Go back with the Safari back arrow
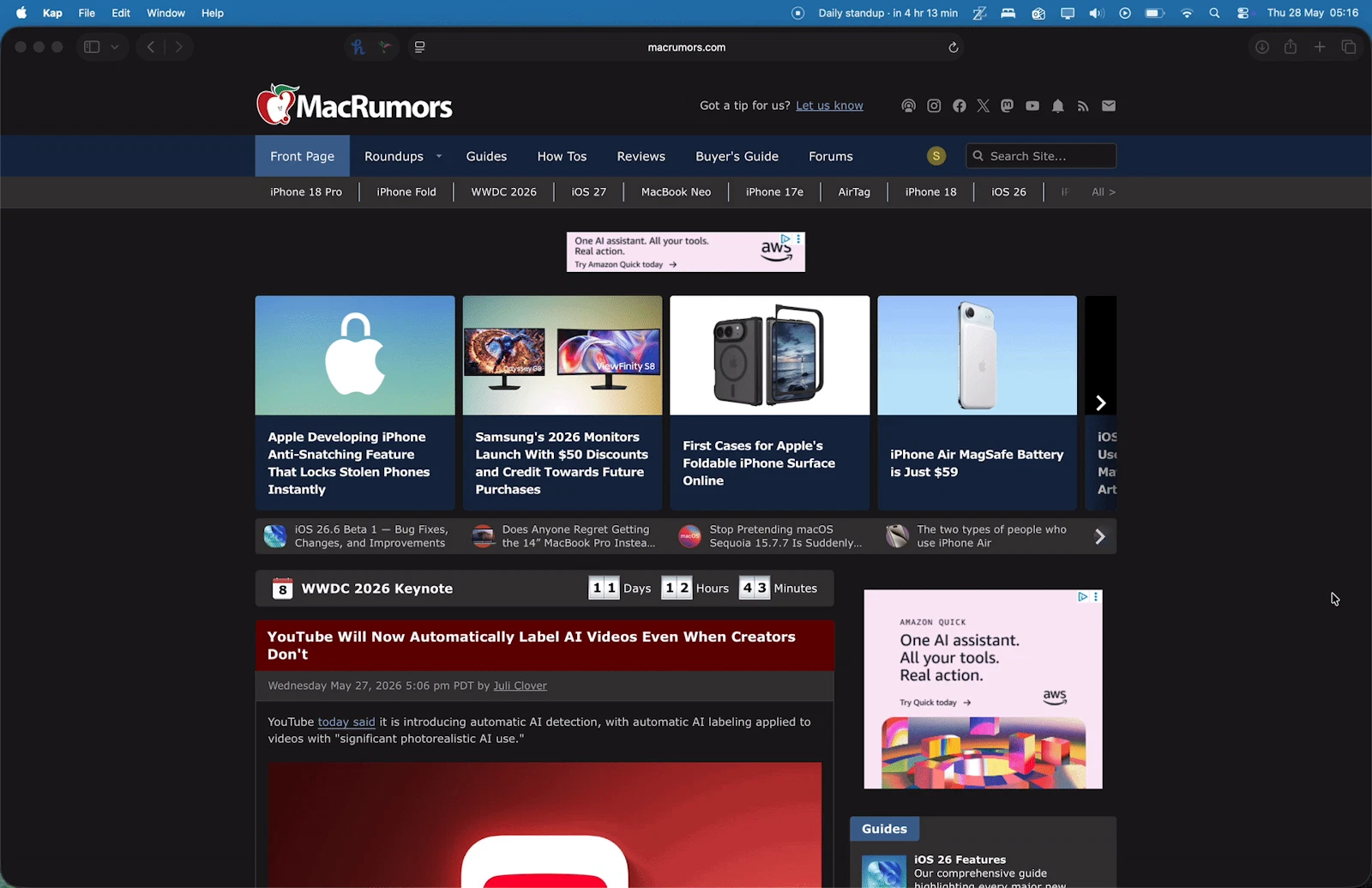1372x888 pixels. (x=151, y=47)
